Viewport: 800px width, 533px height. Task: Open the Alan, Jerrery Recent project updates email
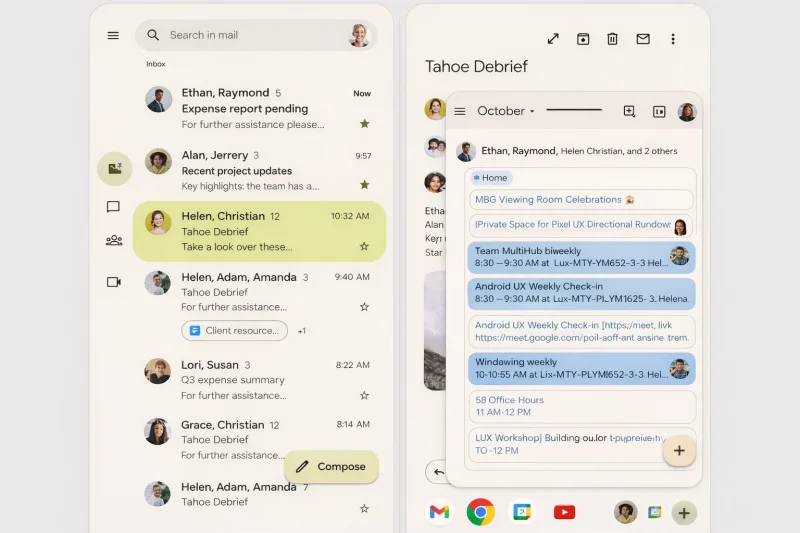click(259, 170)
